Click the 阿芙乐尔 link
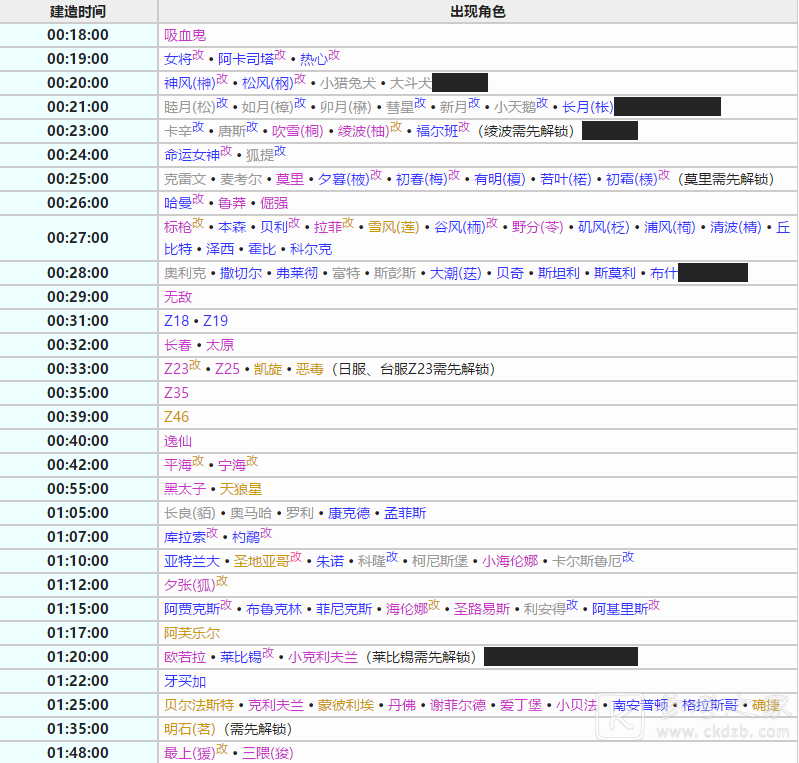This screenshot has width=799, height=763. pos(192,633)
